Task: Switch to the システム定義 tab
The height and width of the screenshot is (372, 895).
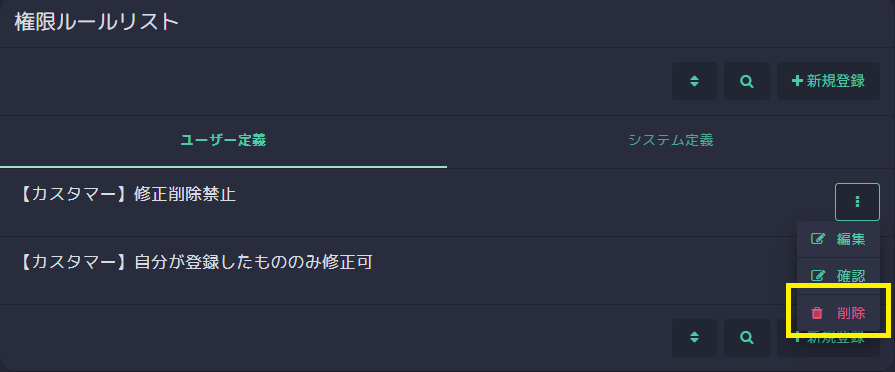Action: [x=671, y=141]
